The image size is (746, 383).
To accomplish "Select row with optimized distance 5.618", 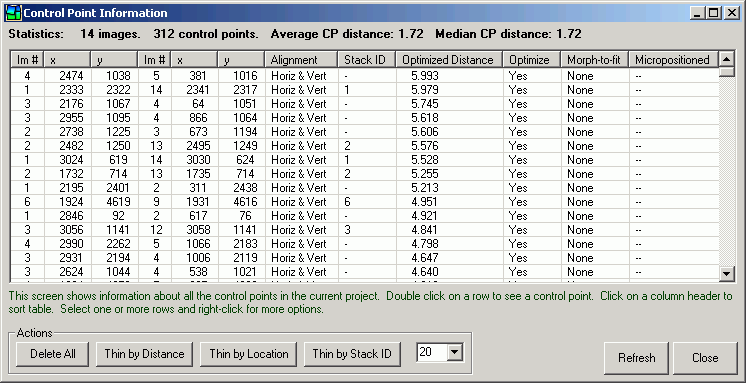I will click(x=365, y=118).
